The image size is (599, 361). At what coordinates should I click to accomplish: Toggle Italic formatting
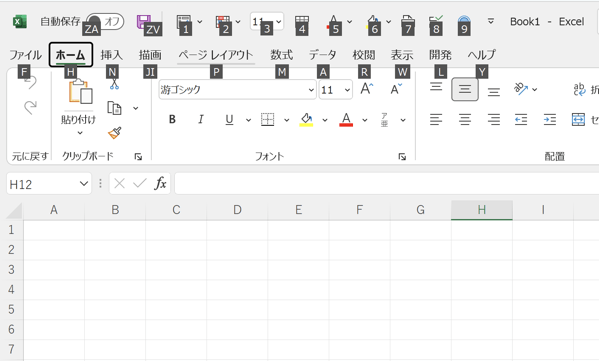(201, 120)
